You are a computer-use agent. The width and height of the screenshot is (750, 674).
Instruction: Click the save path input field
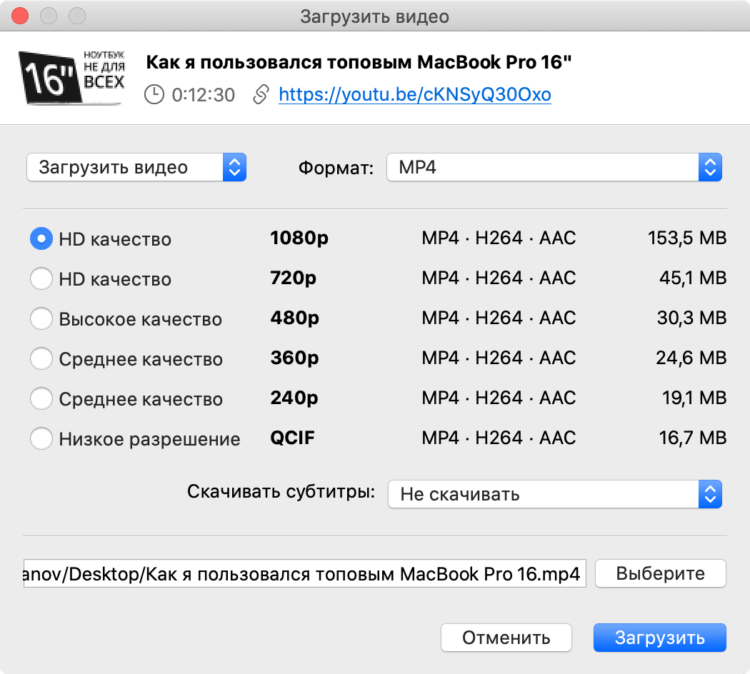pyautogui.click(x=305, y=574)
